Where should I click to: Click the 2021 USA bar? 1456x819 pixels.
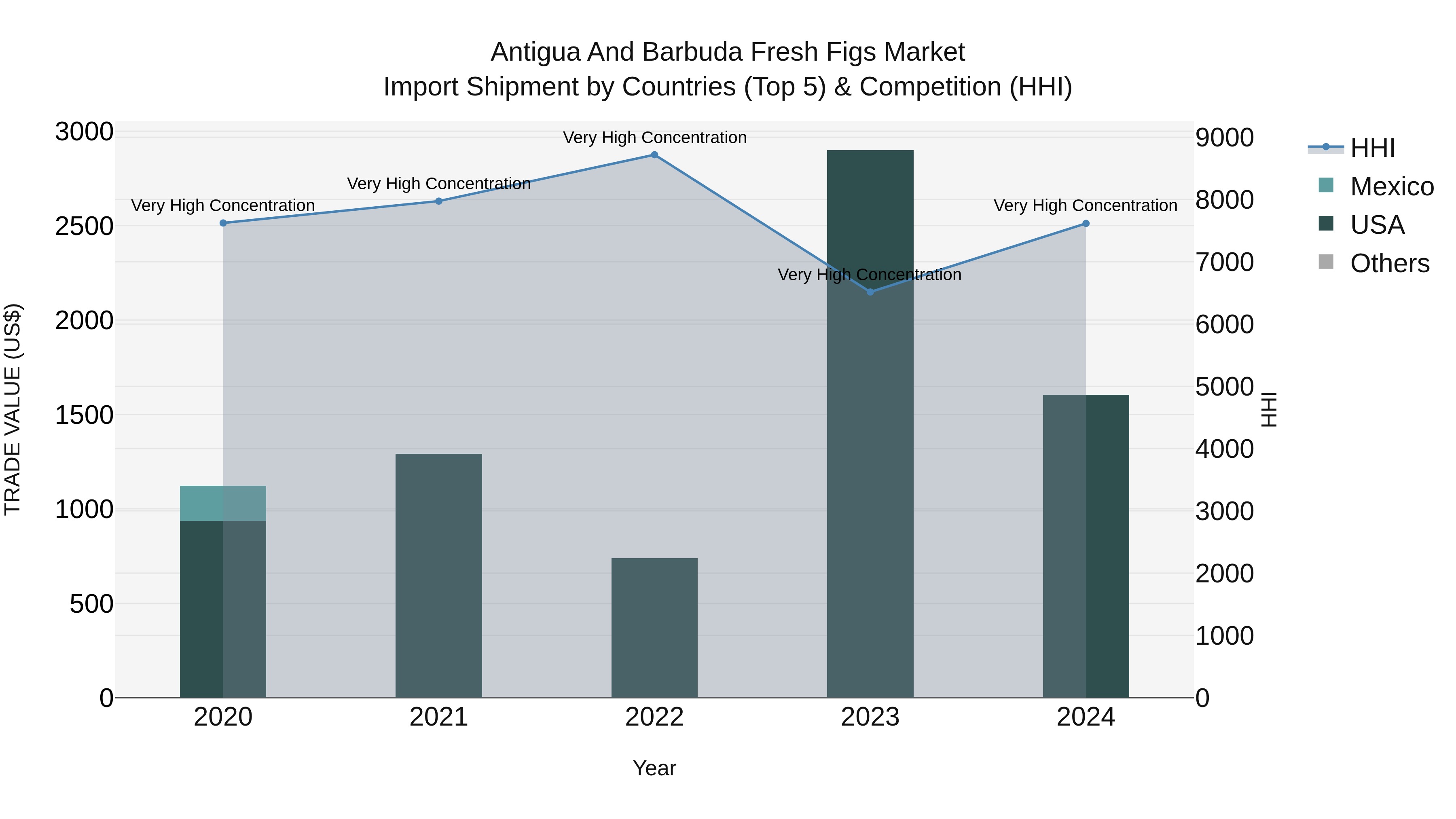(438, 576)
